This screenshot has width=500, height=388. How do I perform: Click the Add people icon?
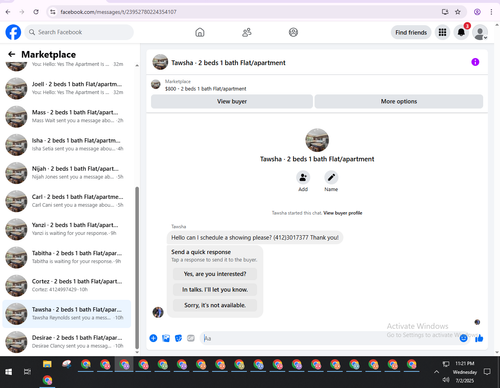point(303,177)
